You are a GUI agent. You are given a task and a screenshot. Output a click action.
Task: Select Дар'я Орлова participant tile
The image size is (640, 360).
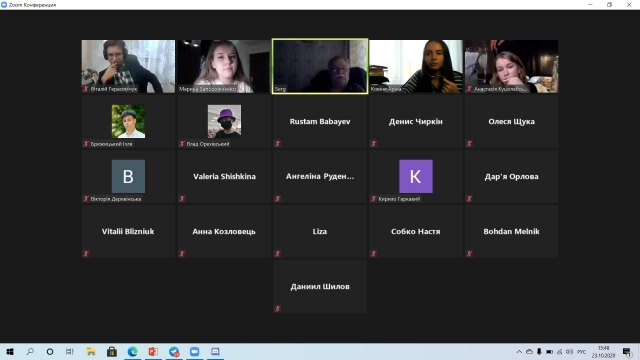pyautogui.click(x=511, y=176)
